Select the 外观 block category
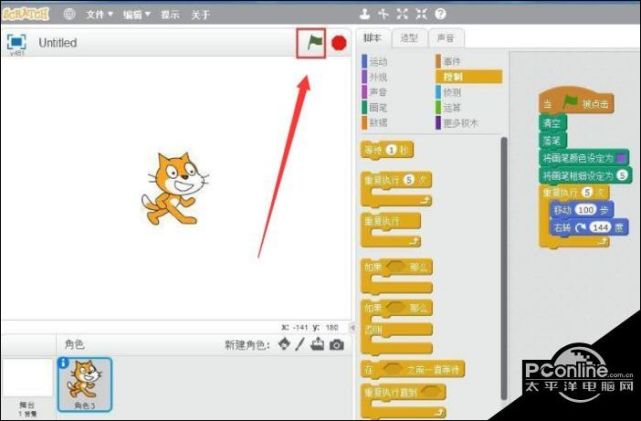Image resolution: width=641 pixels, height=421 pixels. (374, 77)
